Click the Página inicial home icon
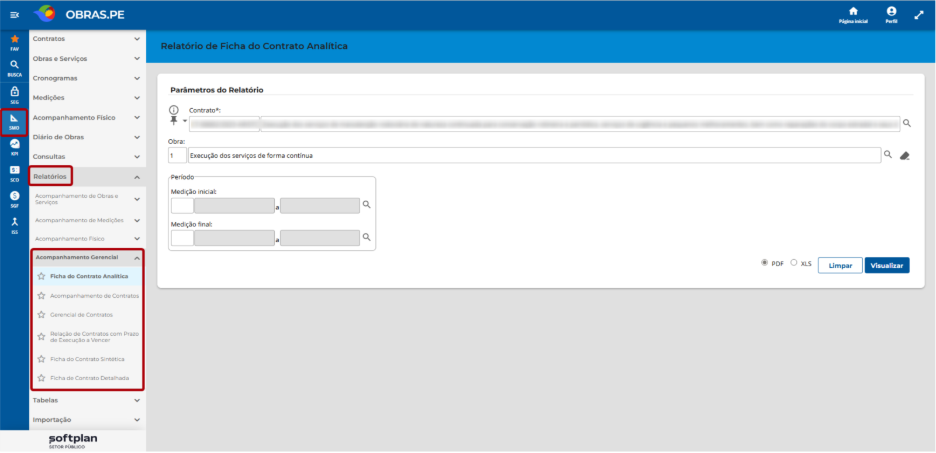Image resolution: width=936 pixels, height=453 pixels. tap(853, 11)
